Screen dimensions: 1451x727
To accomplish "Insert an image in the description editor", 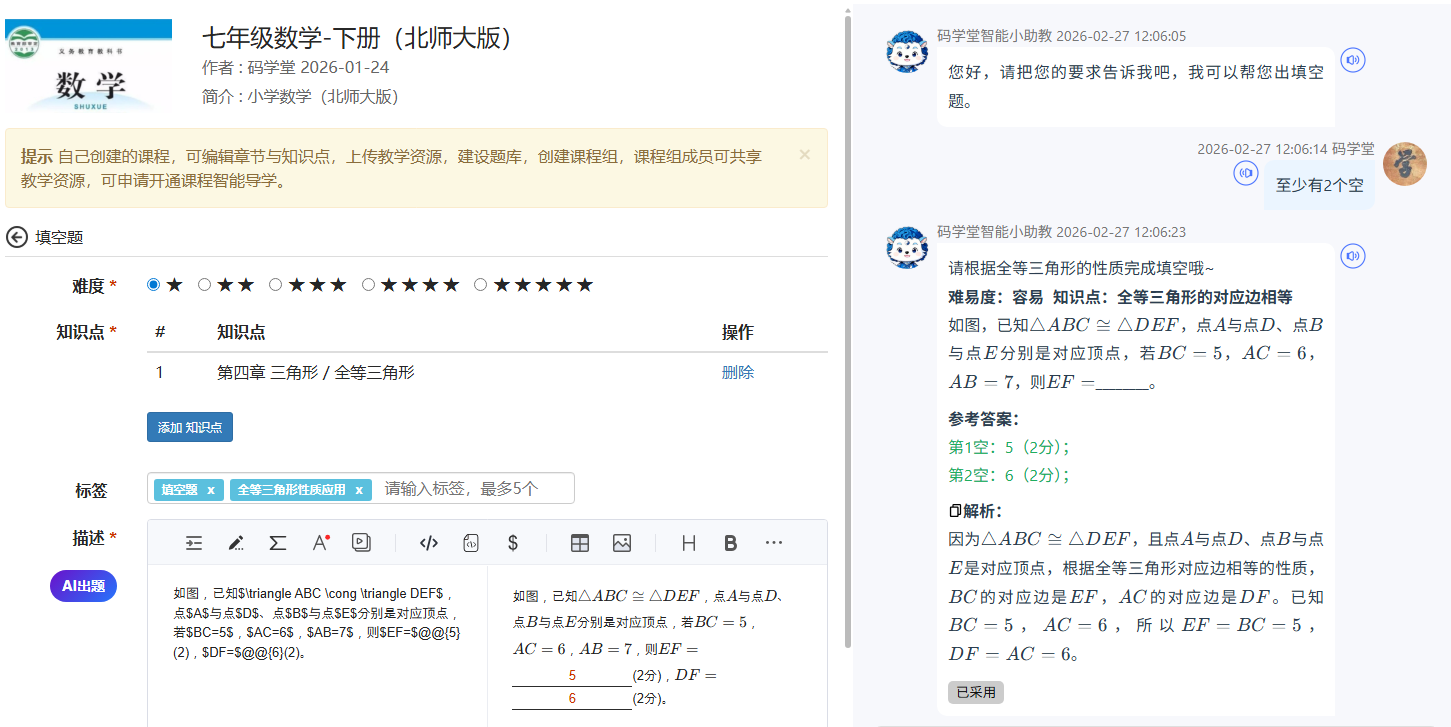I will coord(622,543).
